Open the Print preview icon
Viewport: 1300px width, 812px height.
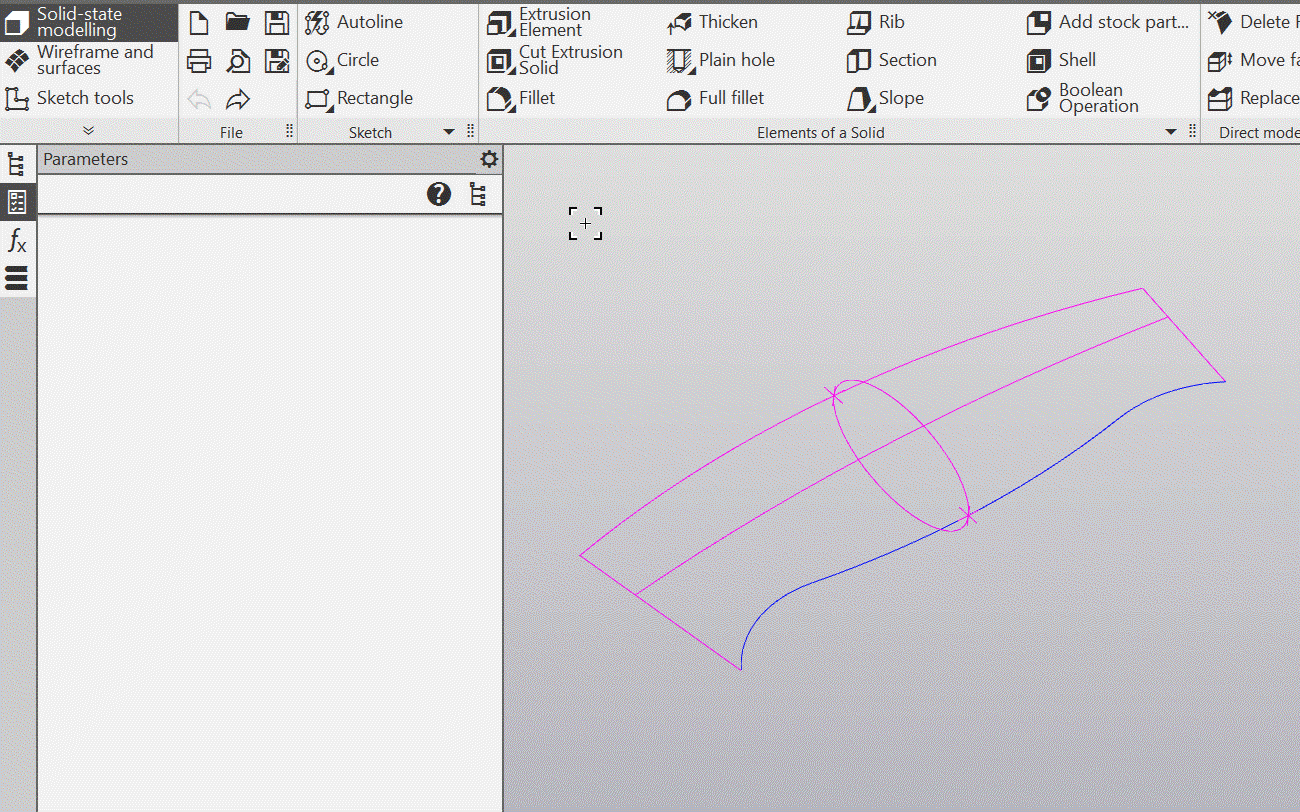tap(238, 61)
